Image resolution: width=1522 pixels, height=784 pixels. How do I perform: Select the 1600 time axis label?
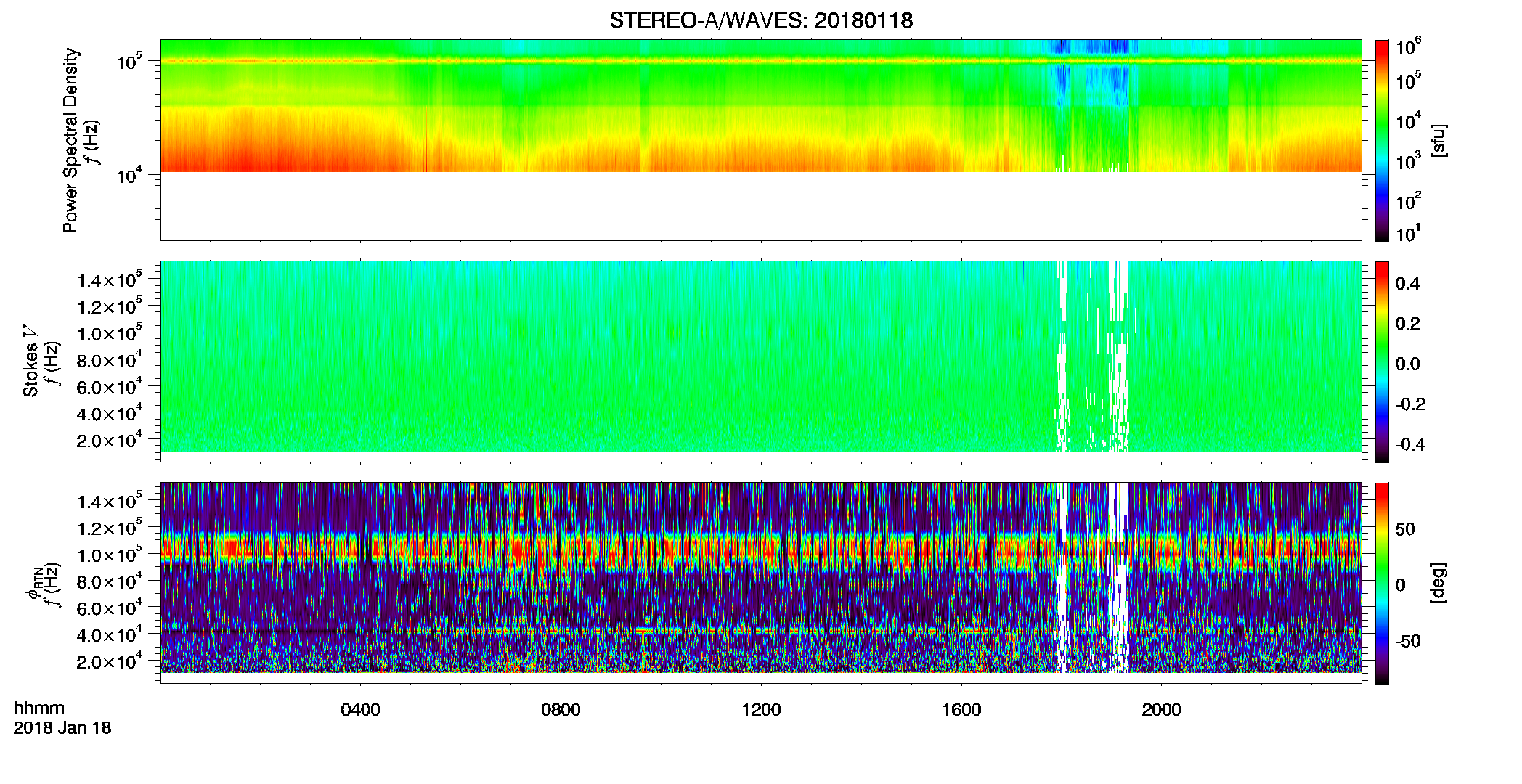[961, 709]
